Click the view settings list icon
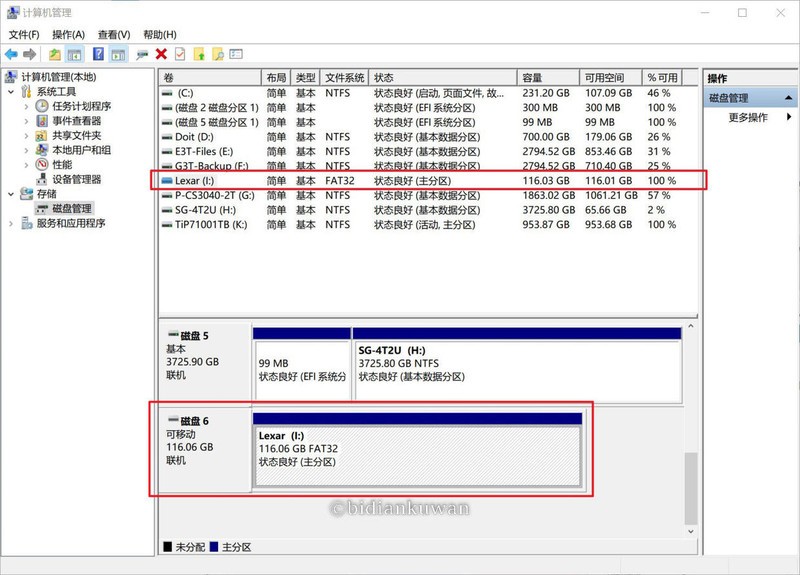 (x=236, y=54)
